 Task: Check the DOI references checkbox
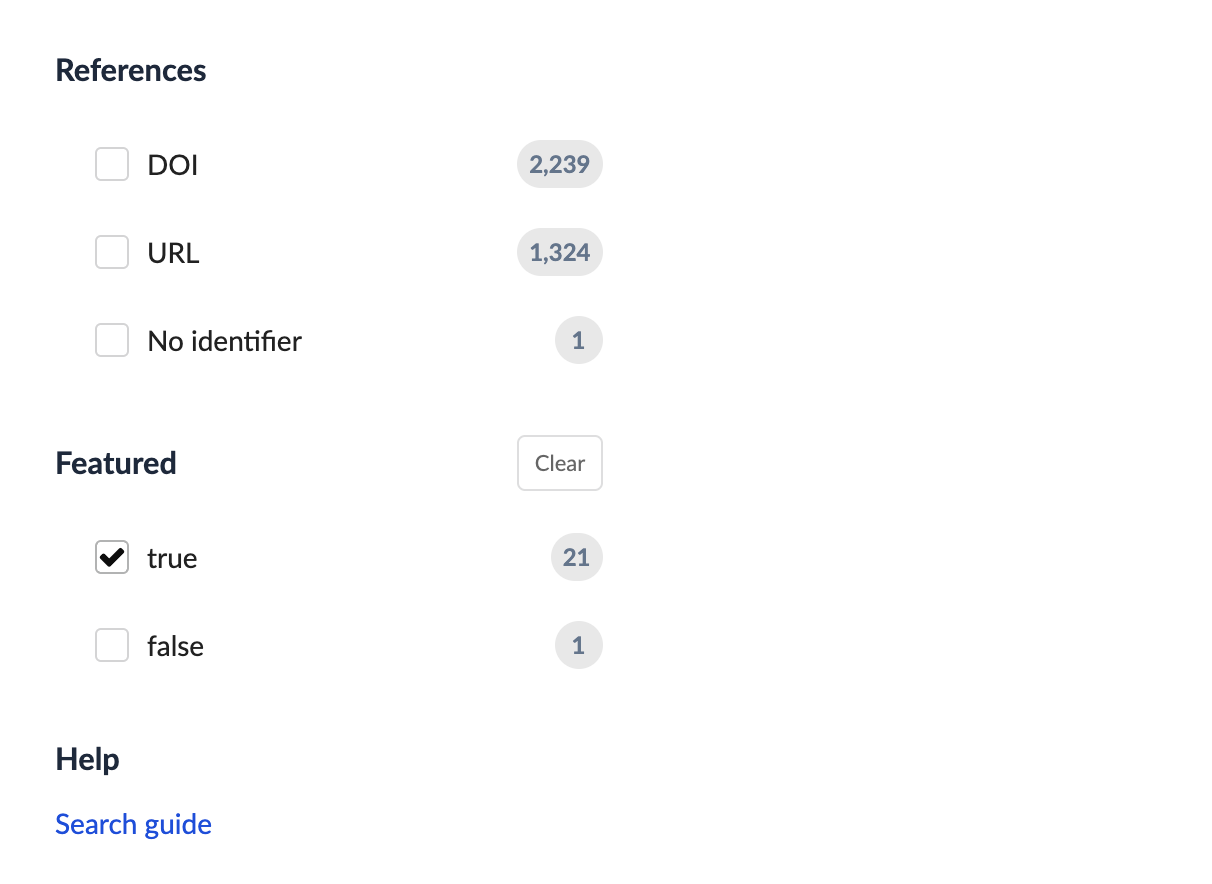[x=112, y=164]
